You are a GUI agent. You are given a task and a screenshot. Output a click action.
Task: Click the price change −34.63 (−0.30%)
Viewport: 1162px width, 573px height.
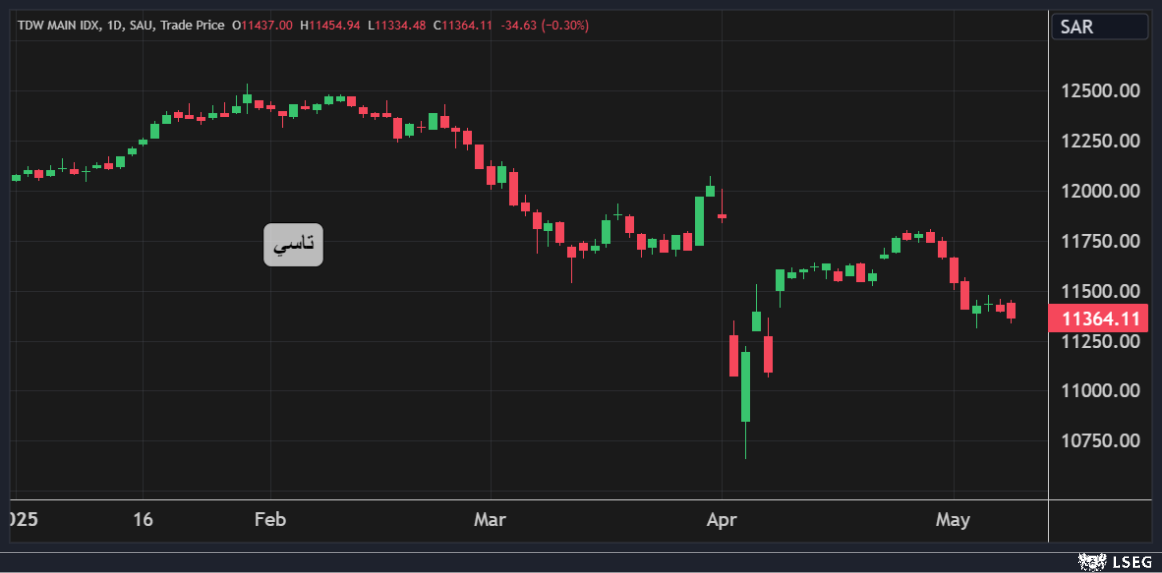click(x=545, y=25)
